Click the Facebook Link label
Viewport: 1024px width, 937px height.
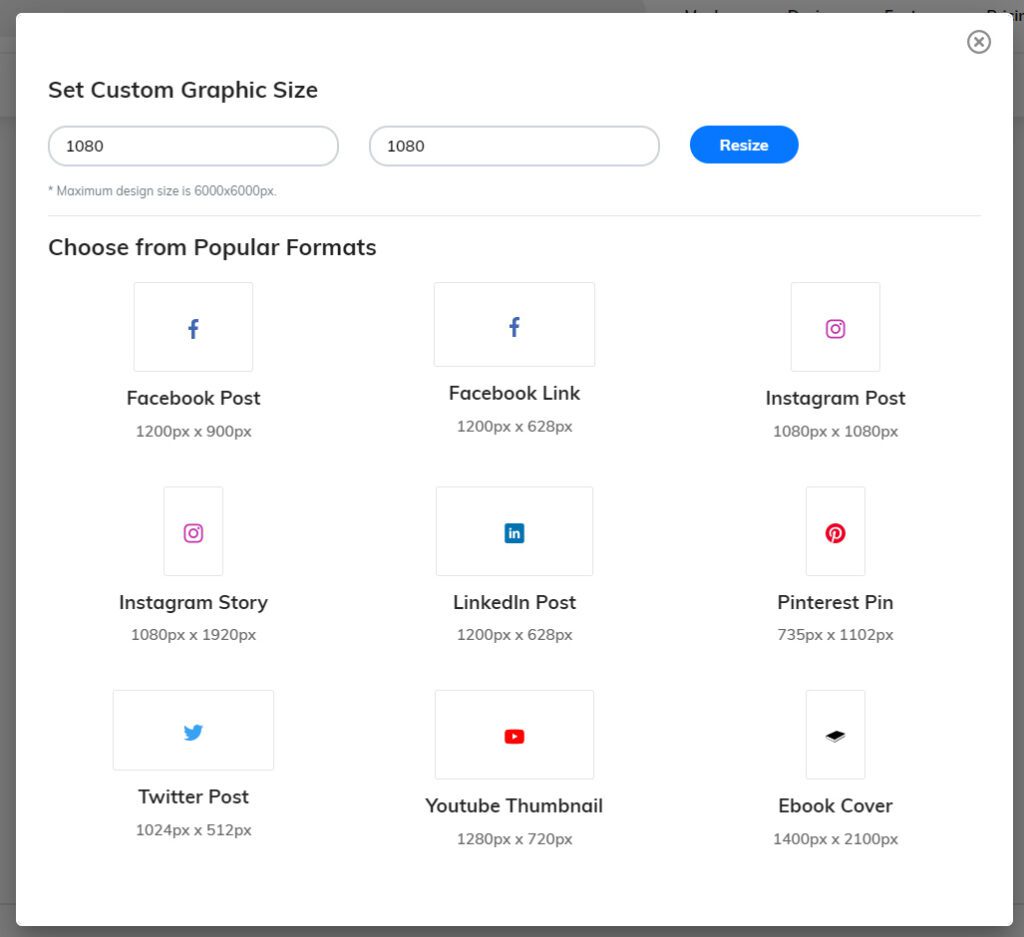coord(515,393)
